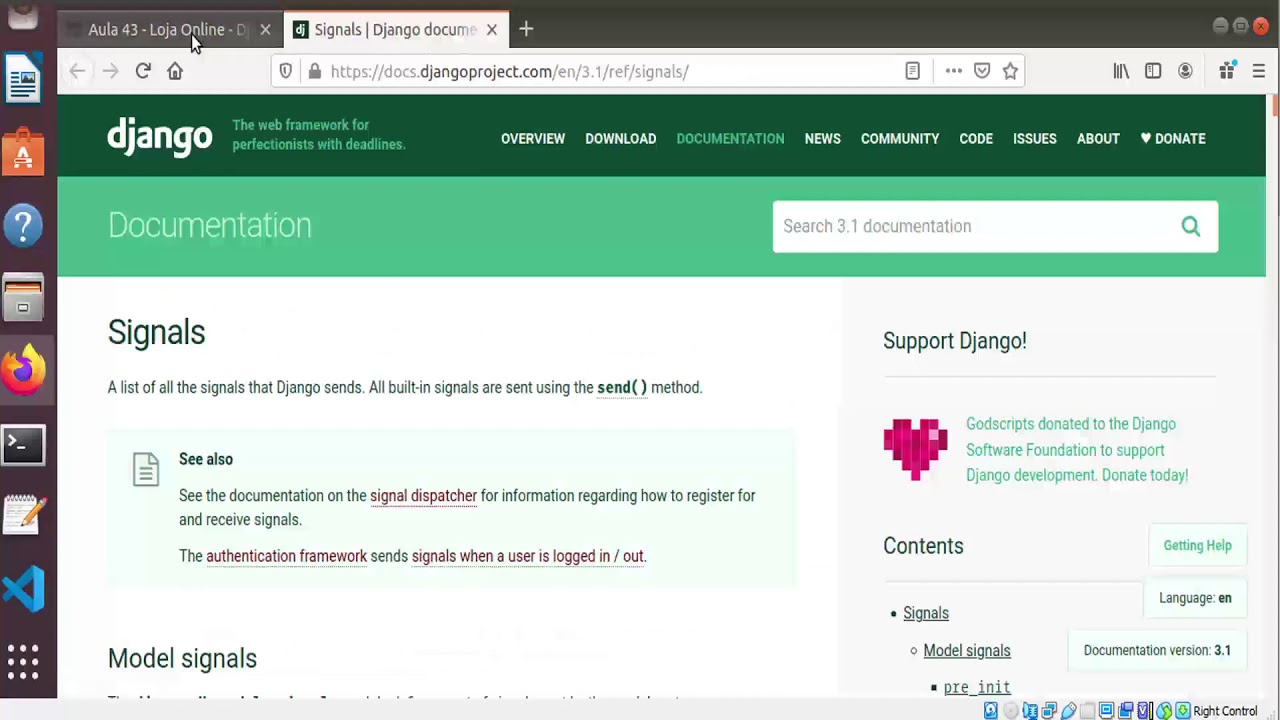Toggle reader view in the address bar
The width and height of the screenshot is (1280, 720).
click(912, 71)
